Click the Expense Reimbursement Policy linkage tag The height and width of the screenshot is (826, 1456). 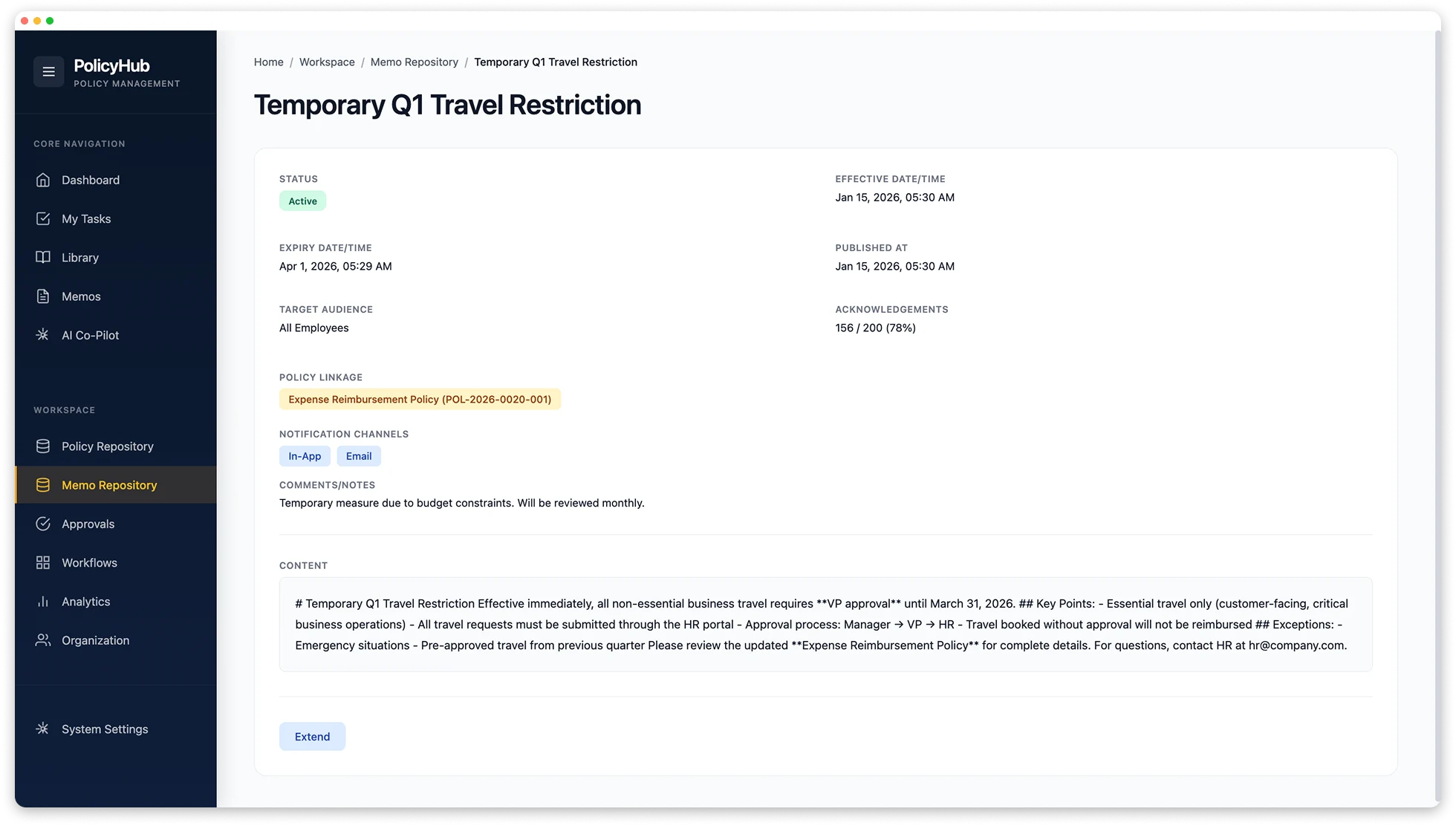[x=420, y=400]
